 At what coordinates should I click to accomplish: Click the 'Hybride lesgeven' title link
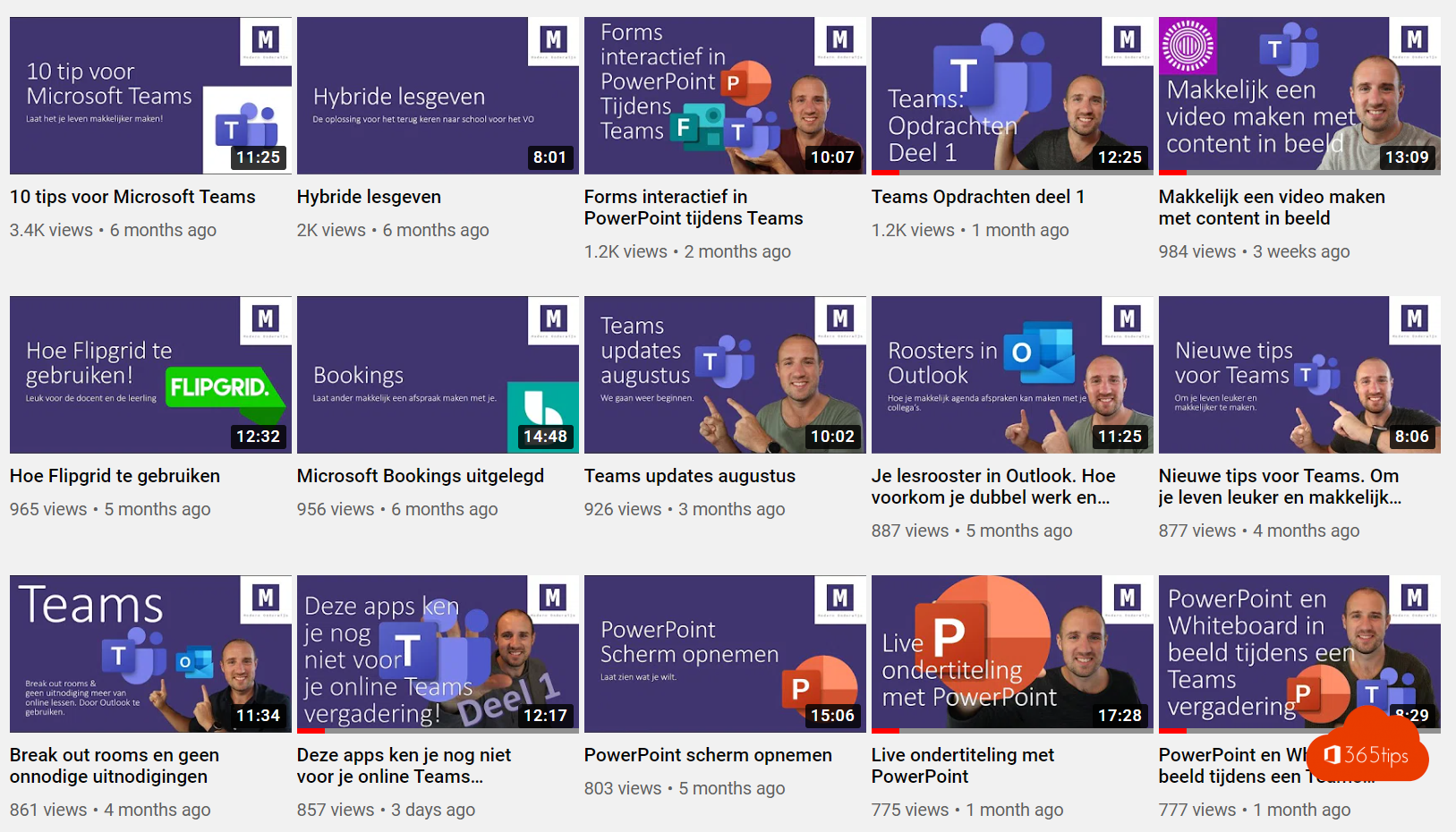(x=369, y=197)
